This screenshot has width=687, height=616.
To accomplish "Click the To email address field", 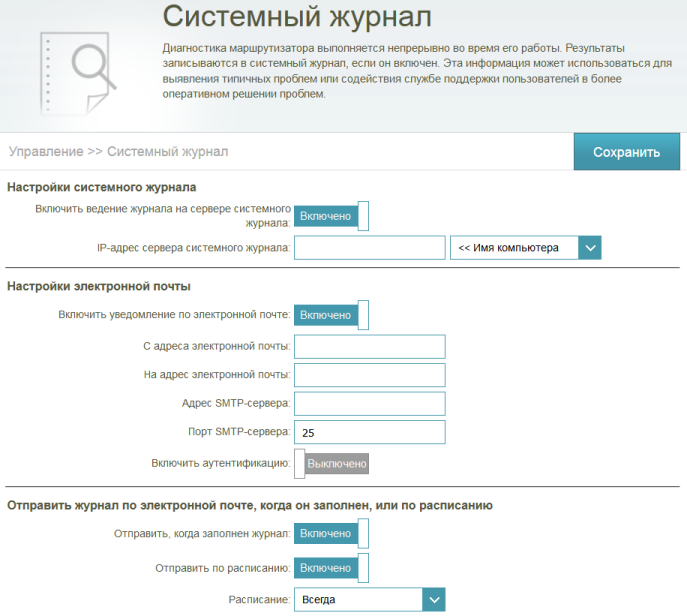I will tap(369, 375).
